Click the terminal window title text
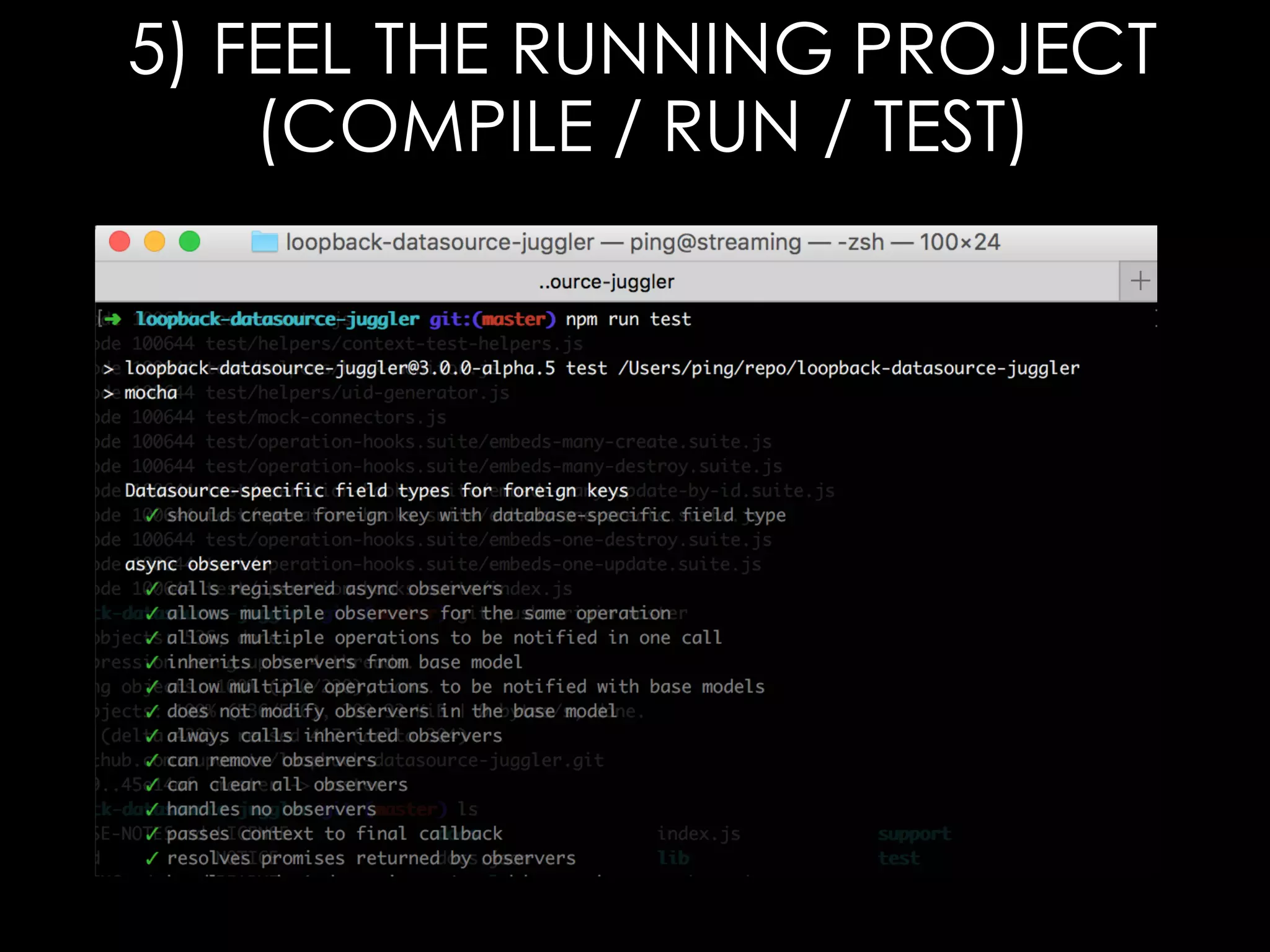The image size is (1270, 952). tap(642, 242)
